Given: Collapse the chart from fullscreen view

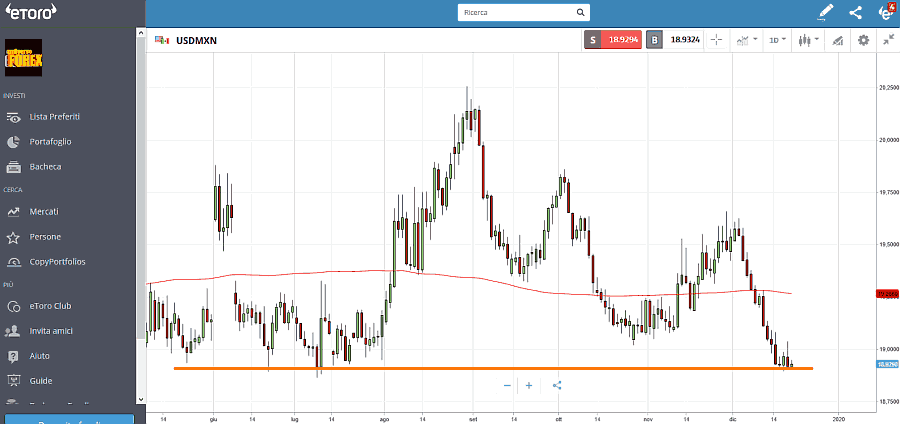Looking at the screenshot, I should 888,40.
